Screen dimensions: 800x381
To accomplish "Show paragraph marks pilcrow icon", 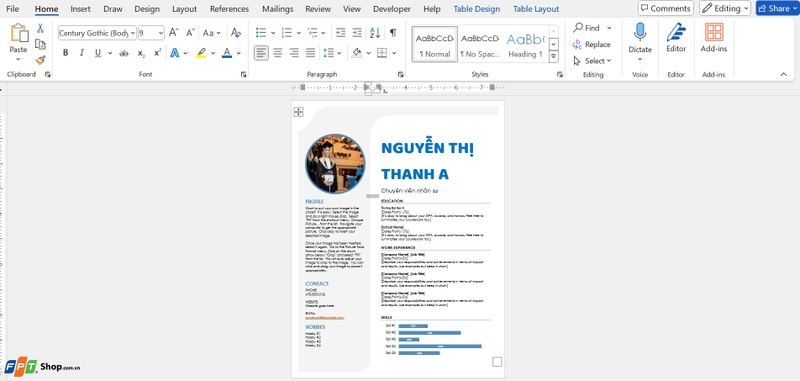I will click(393, 33).
